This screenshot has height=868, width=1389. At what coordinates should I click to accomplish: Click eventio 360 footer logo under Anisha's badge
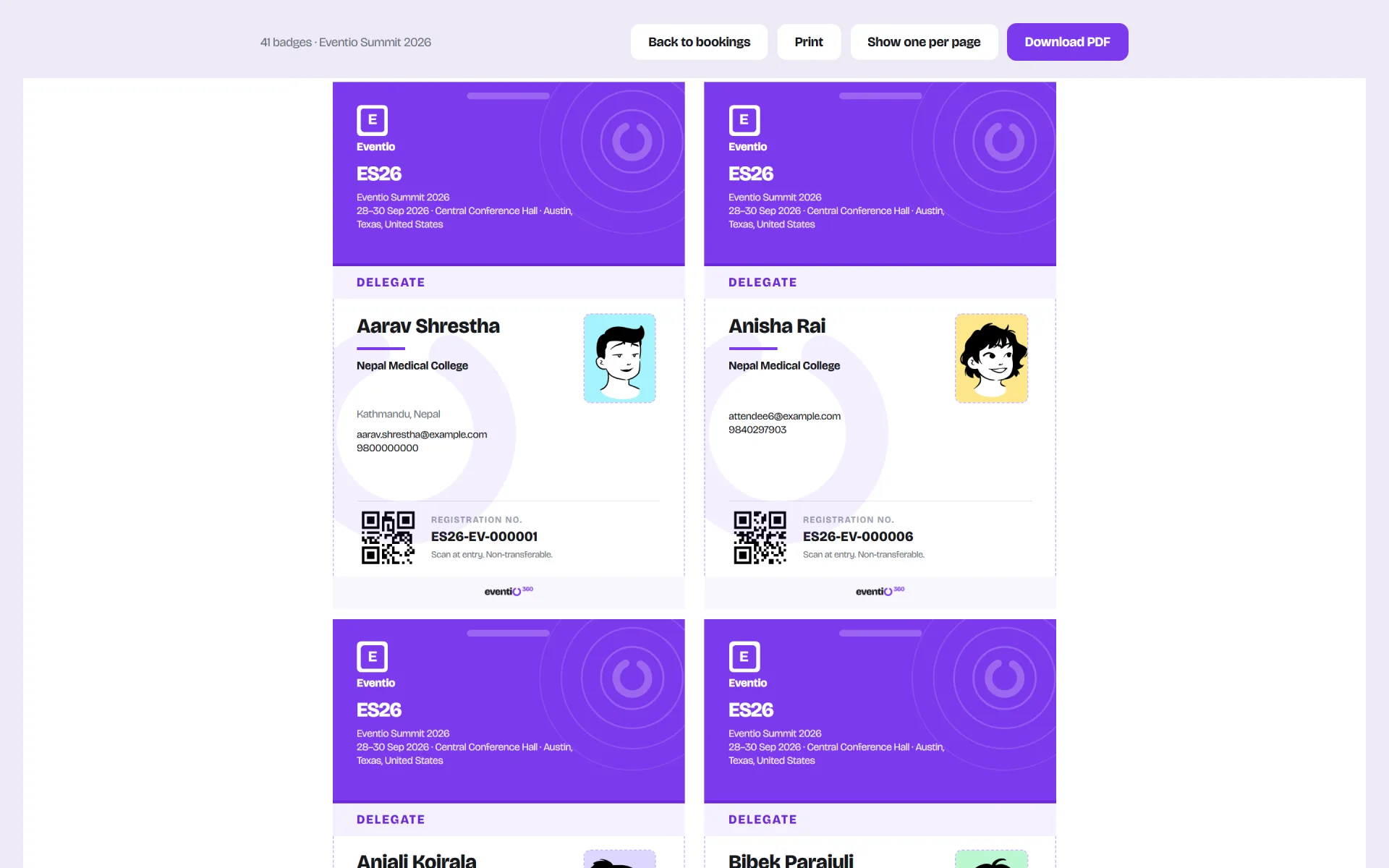coord(880,591)
